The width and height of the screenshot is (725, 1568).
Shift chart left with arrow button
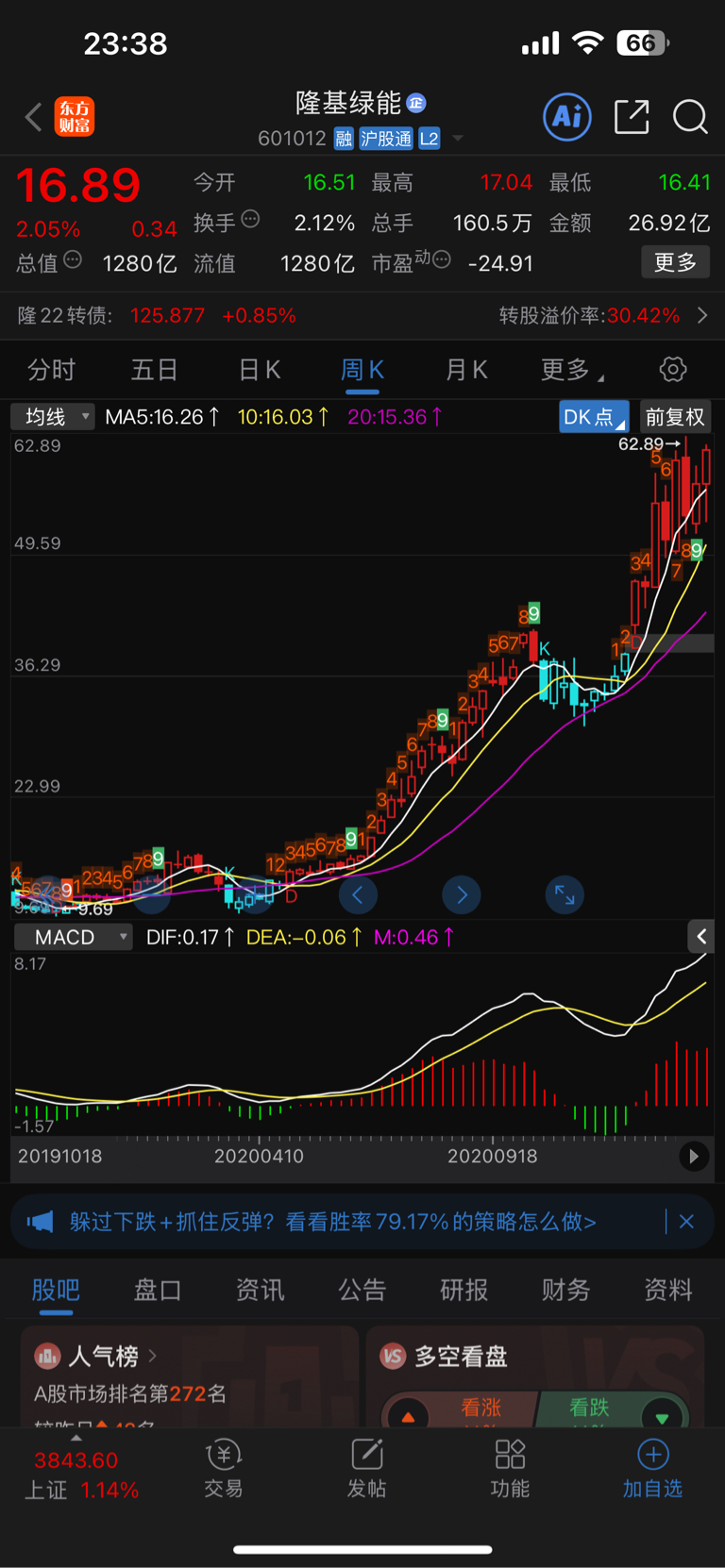pos(358,894)
